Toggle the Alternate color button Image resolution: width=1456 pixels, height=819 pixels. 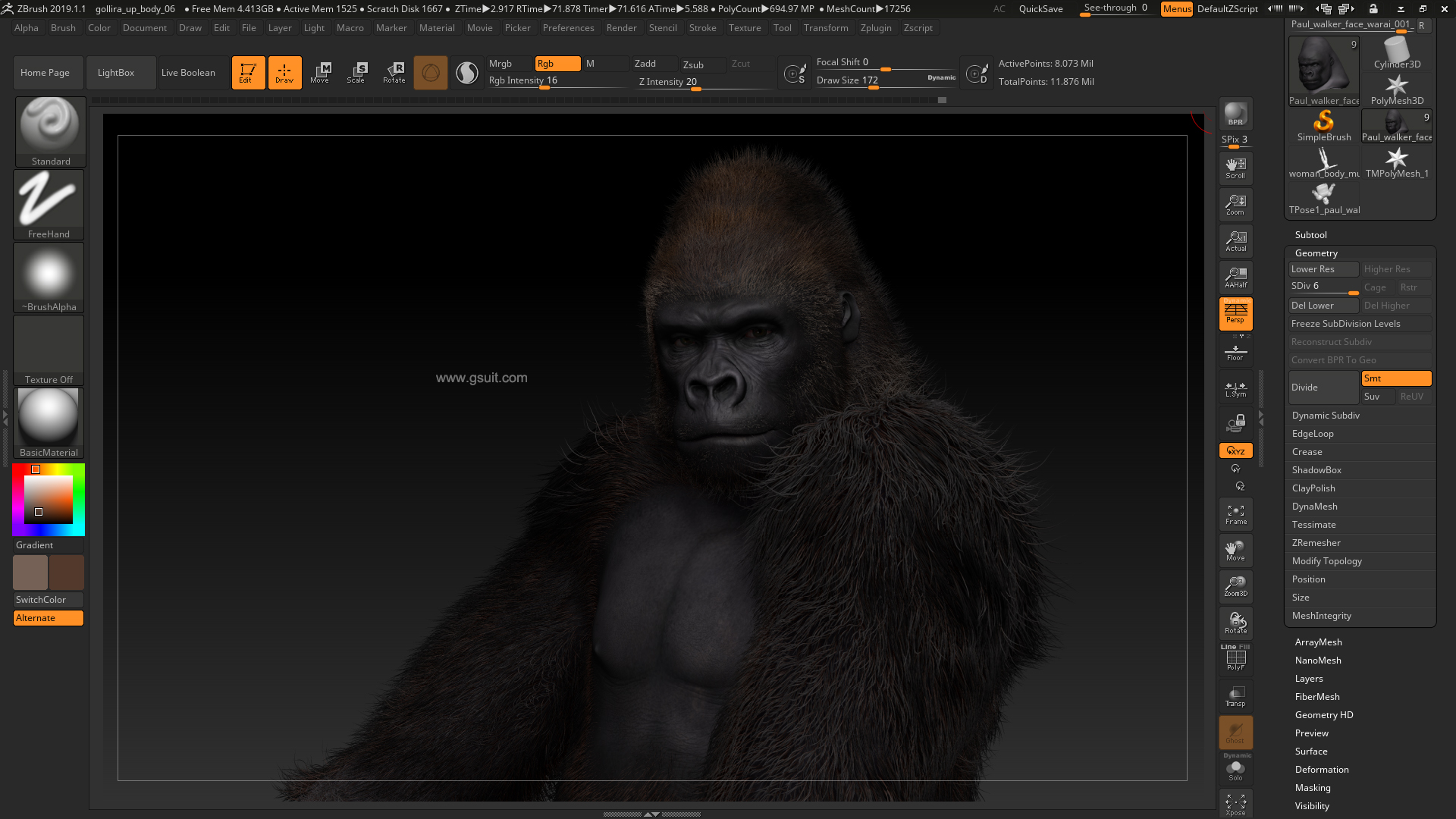pos(49,618)
